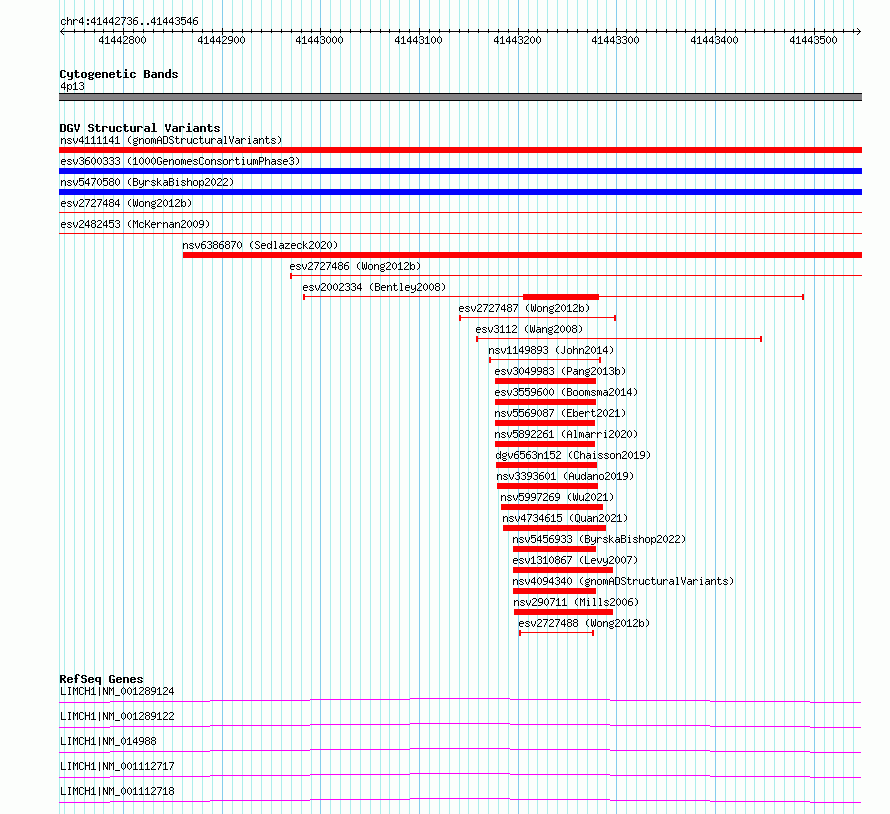Select the nsv5892261 (Almarri2020) label

coord(566,434)
